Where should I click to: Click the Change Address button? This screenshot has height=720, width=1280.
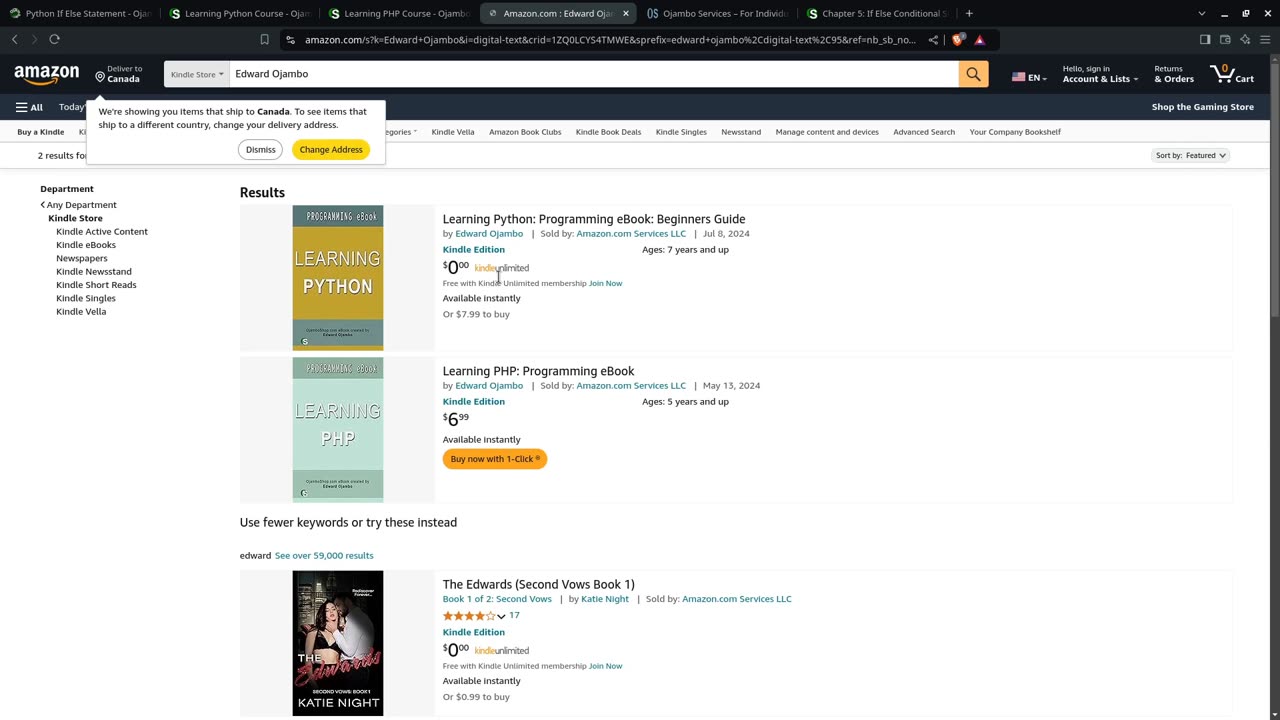point(331,149)
